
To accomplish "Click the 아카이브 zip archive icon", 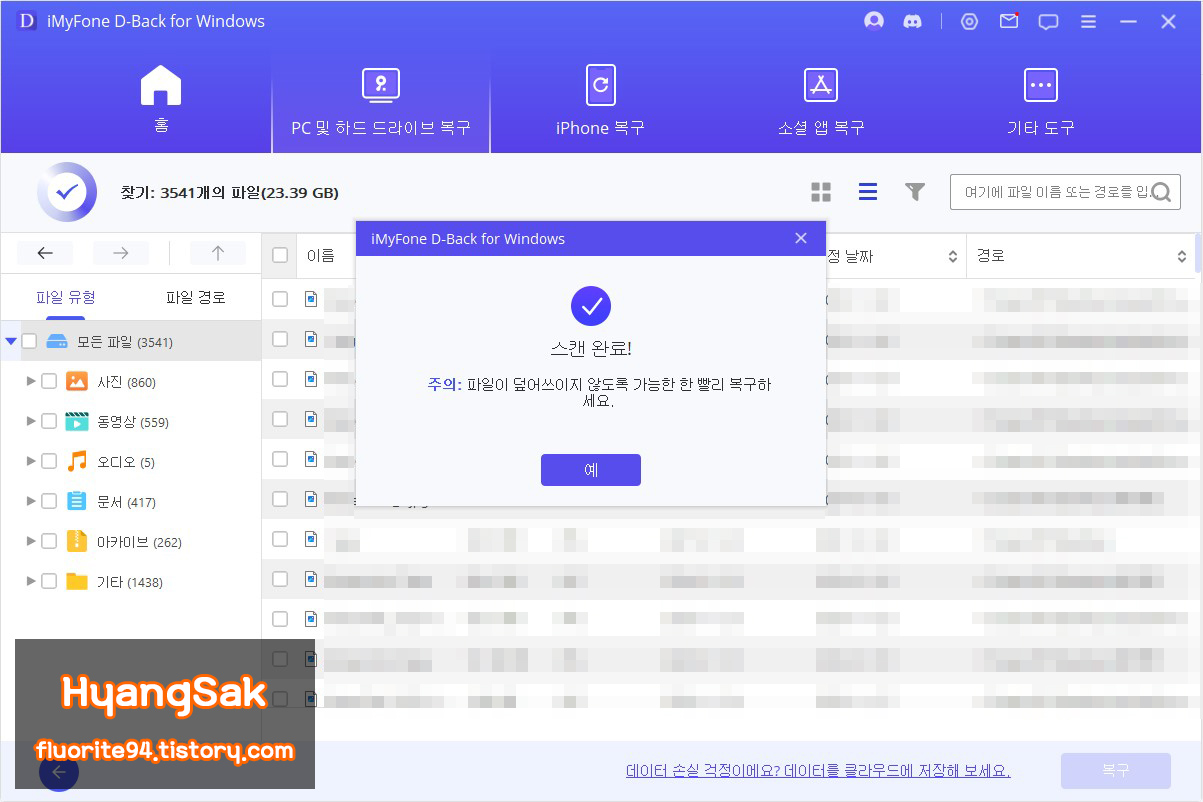I will [77, 541].
